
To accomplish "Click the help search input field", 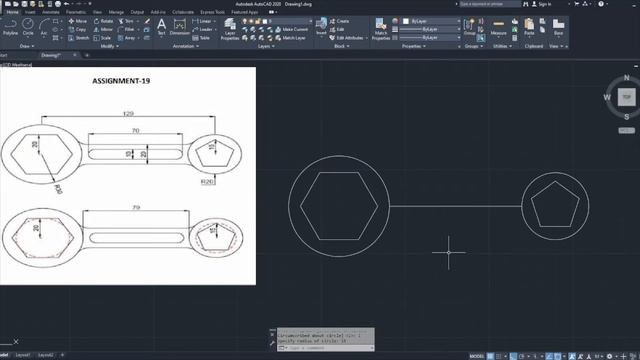I will [490, 4].
